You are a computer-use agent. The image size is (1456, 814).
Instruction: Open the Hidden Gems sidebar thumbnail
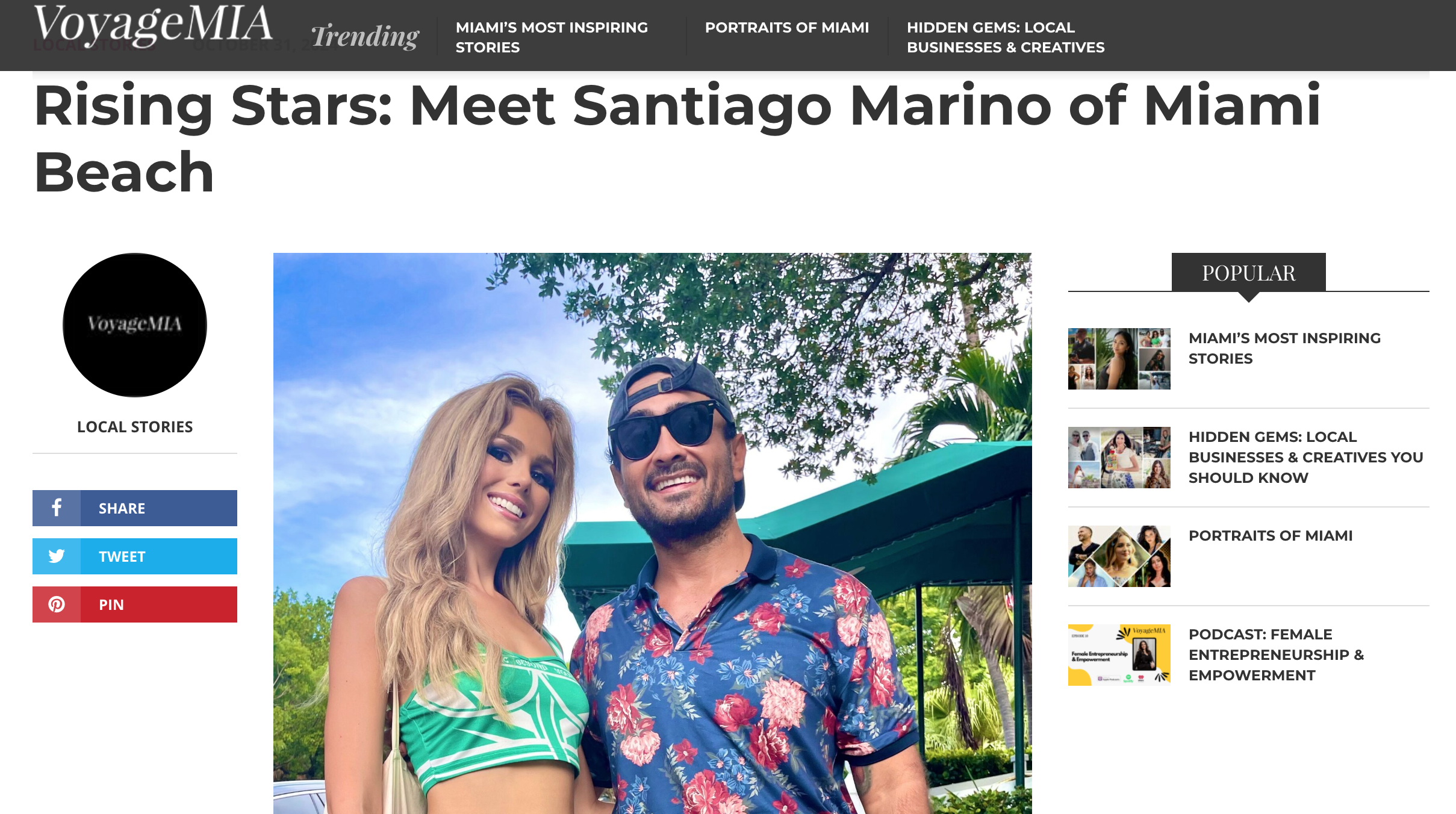pos(1119,457)
